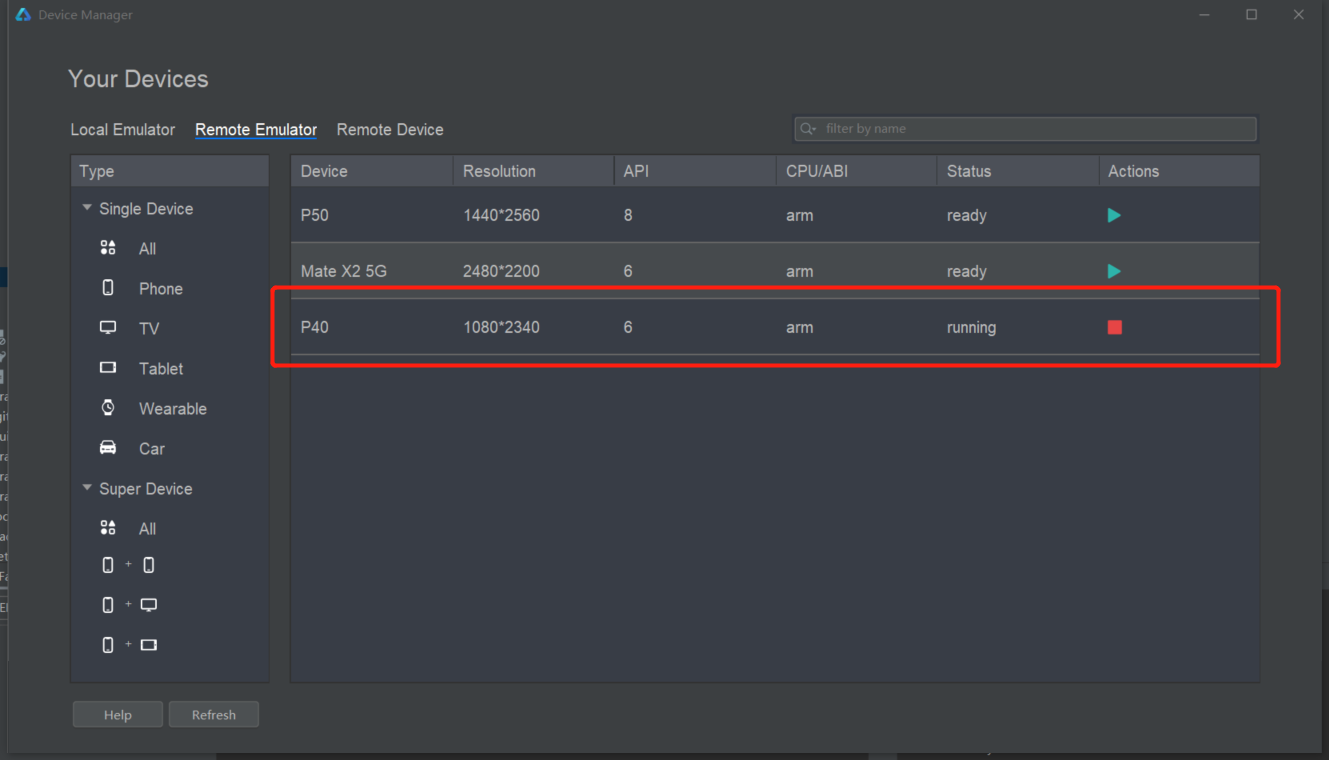Select the Mate X2 5G device name
Image resolution: width=1329 pixels, height=760 pixels.
(x=344, y=271)
